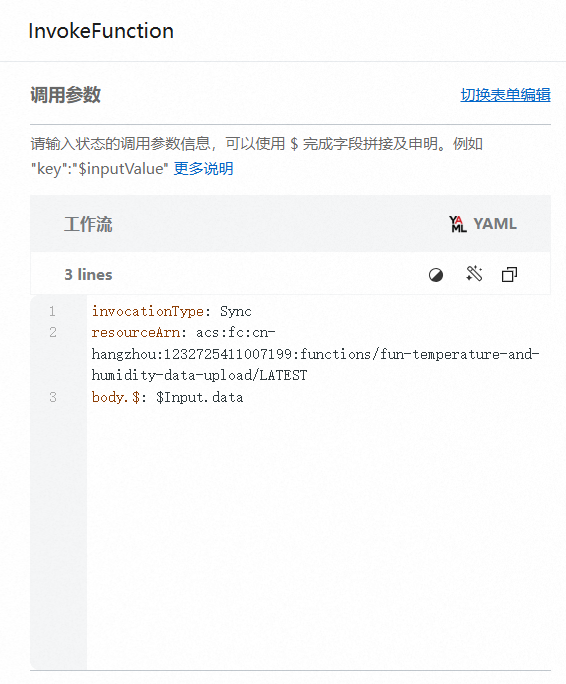Image resolution: width=566 pixels, height=684 pixels.
Task: Click the 调用参数 section heading
Action: pos(65,95)
